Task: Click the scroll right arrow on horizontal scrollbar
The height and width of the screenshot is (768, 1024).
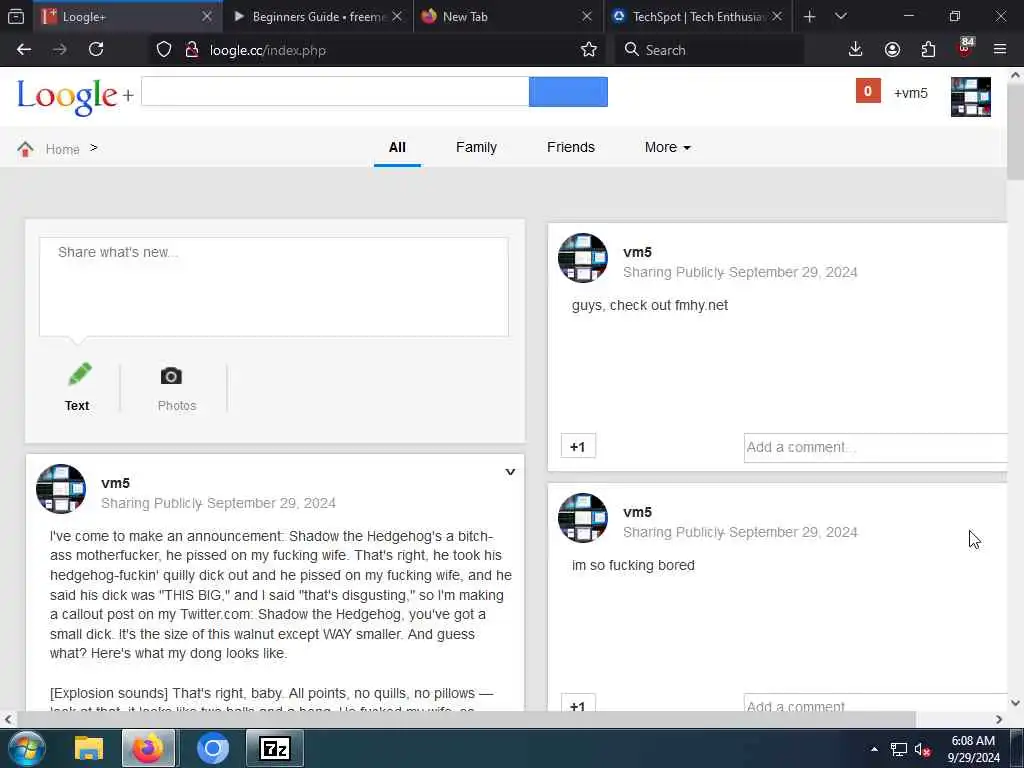Action: [x=999, y=719]
